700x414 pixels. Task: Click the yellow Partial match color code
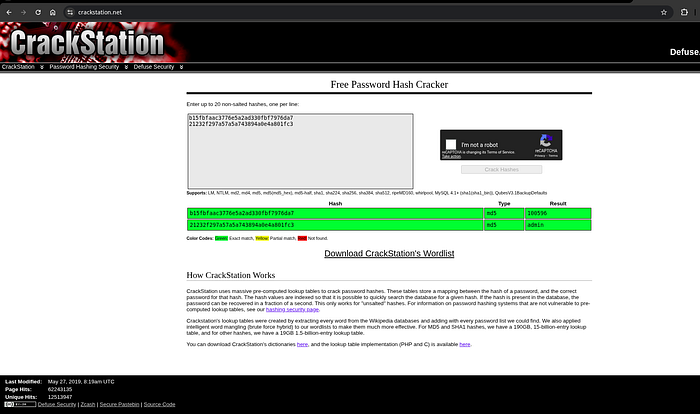pyautogui.click(x=262, y=238)
